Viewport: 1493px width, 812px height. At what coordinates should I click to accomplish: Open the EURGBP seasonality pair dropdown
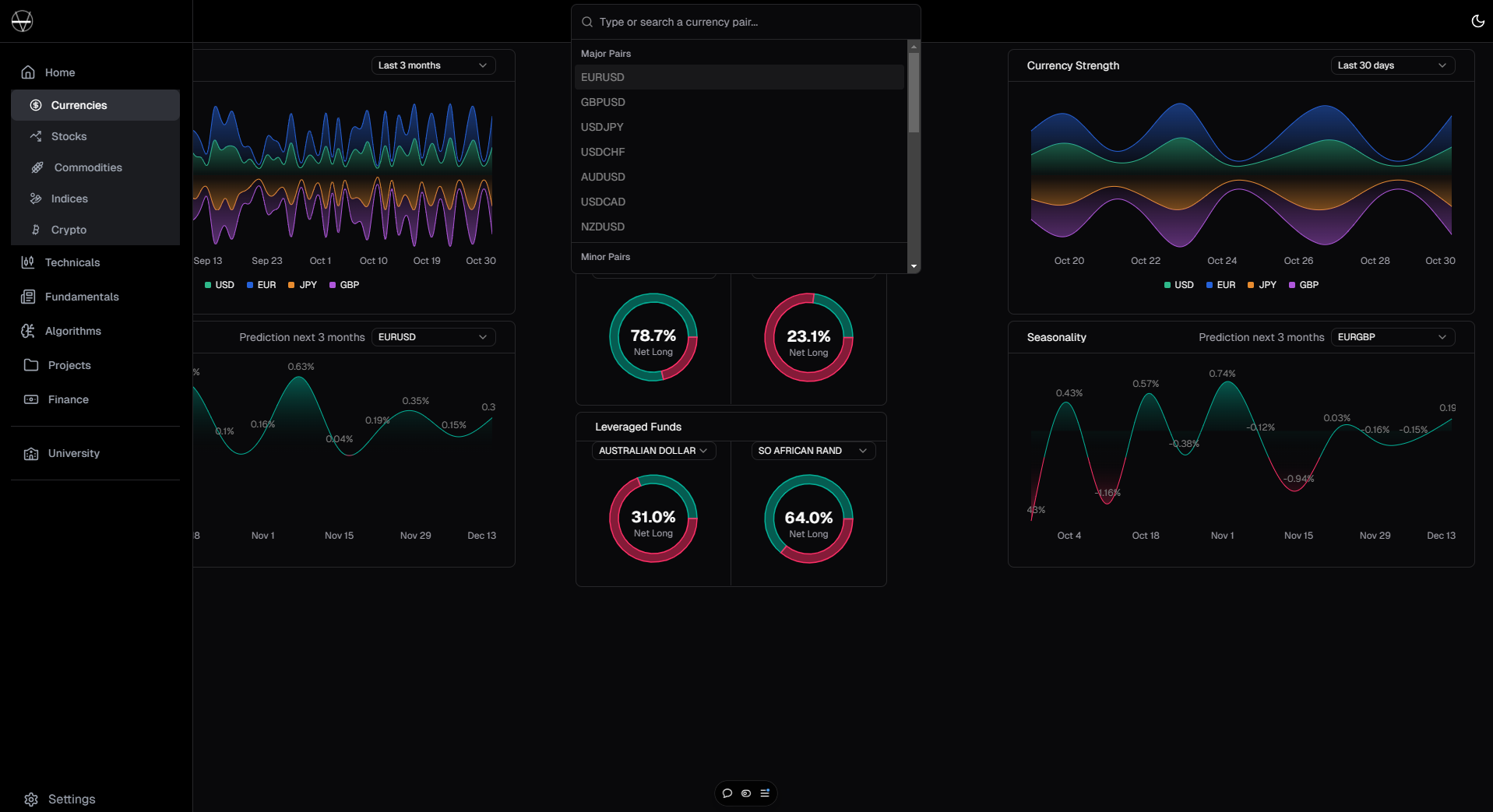click(x=1392, y=337)
